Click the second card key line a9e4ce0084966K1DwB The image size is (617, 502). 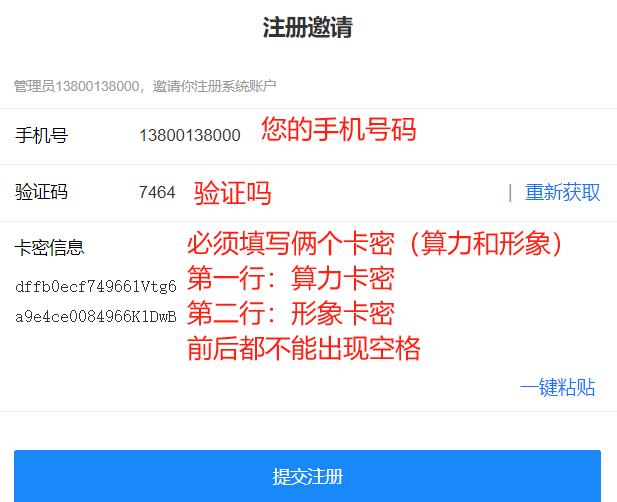tap(96, 317)
